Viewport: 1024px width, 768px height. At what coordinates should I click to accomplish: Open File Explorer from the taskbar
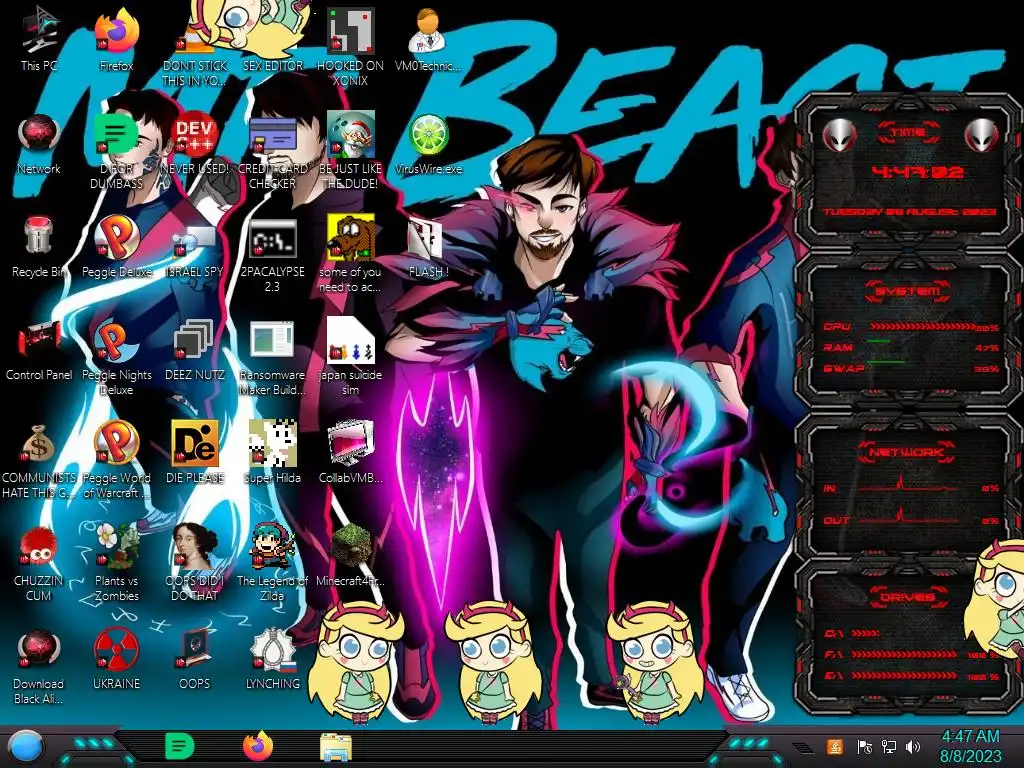tap(336, 747)
